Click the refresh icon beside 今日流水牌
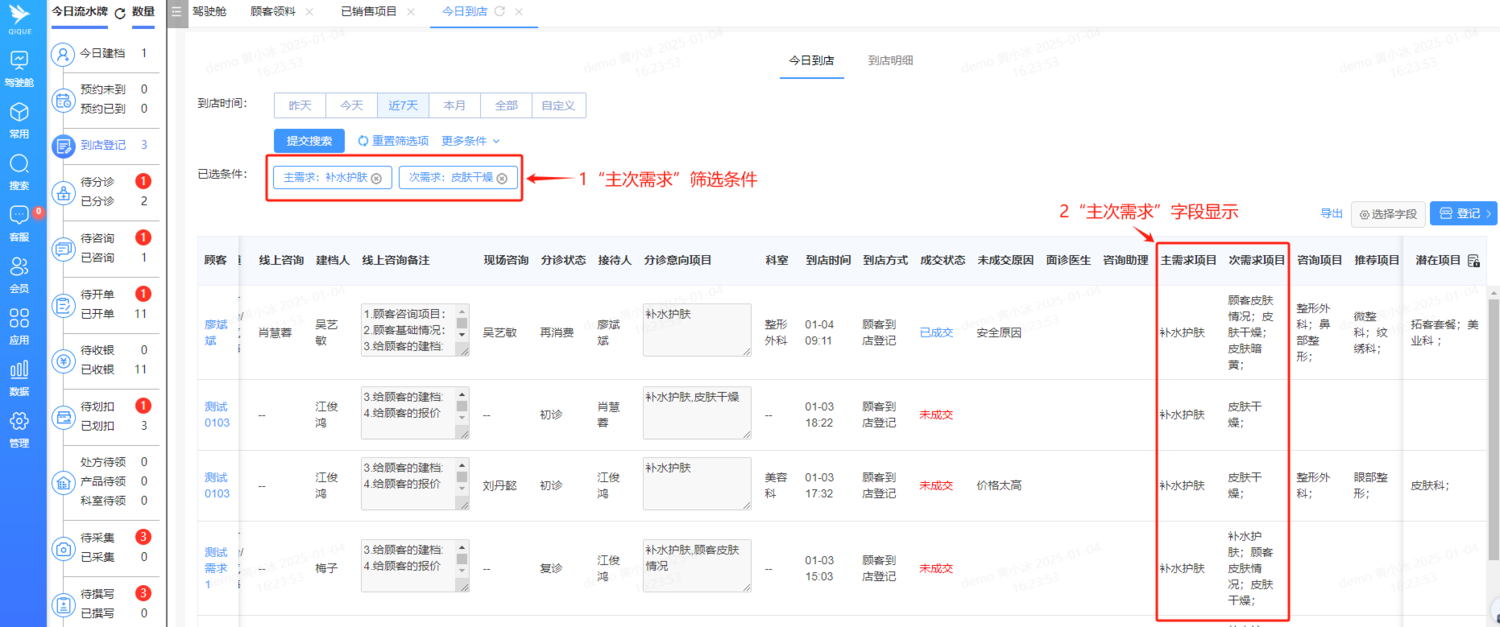 pyautogui.click(x=119, y=13)
